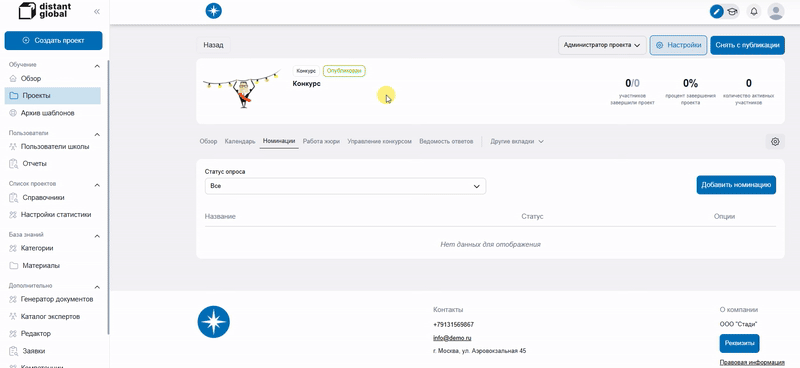This screenshot has height=368, width=800.
Task: Click the Опубликован status badge
Action: [x=344, y=71]
